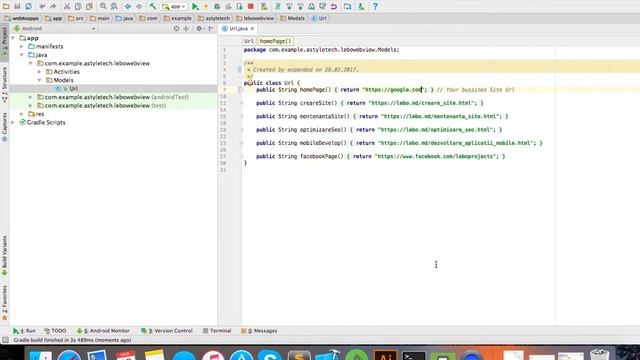Open the Build Variants side tab
The image size is (640, 360).
pos(4,256)
